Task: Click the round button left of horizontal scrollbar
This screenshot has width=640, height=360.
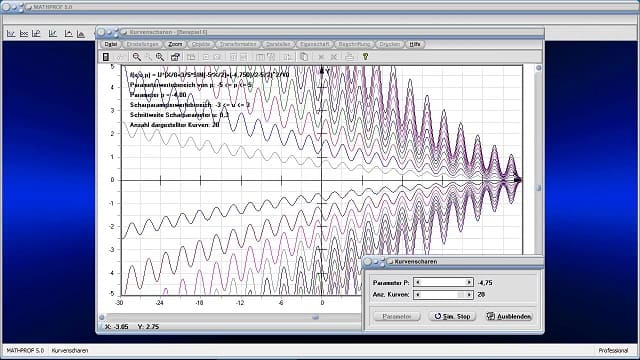Action: [x=102, y=317]
